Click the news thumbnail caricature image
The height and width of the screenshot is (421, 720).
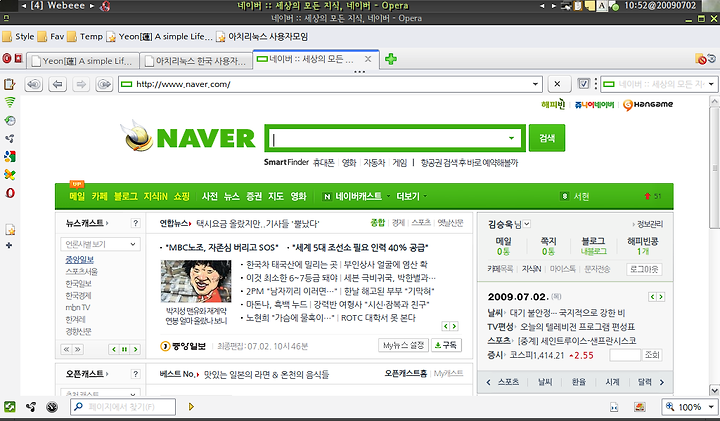pos(196,281)
